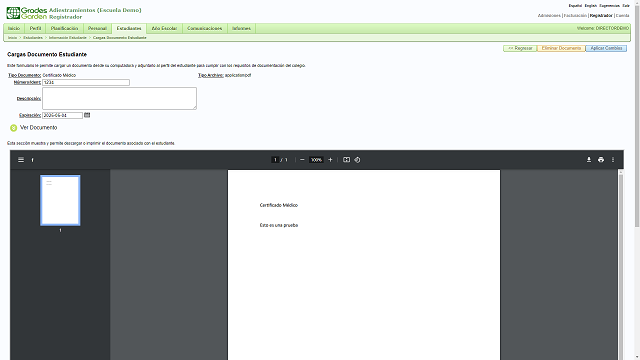The height and width of the screenshot is (360, 640).
Task: Open the Informes tab
Action: point(241,28)
